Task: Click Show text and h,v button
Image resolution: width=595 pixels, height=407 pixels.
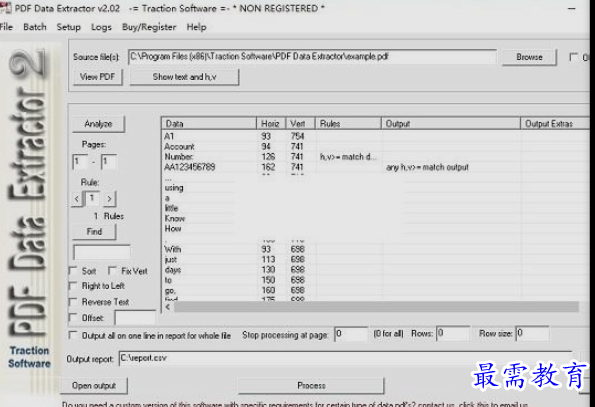Action: click(x=184, y=77)
